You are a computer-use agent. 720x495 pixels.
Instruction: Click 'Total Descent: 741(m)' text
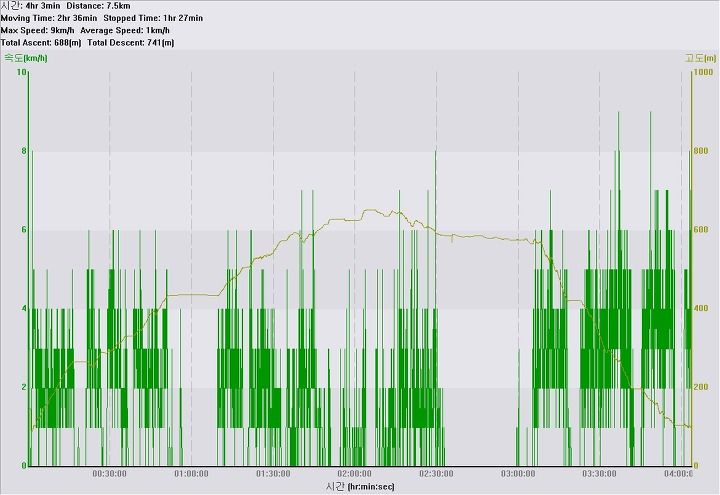(131, 43)
